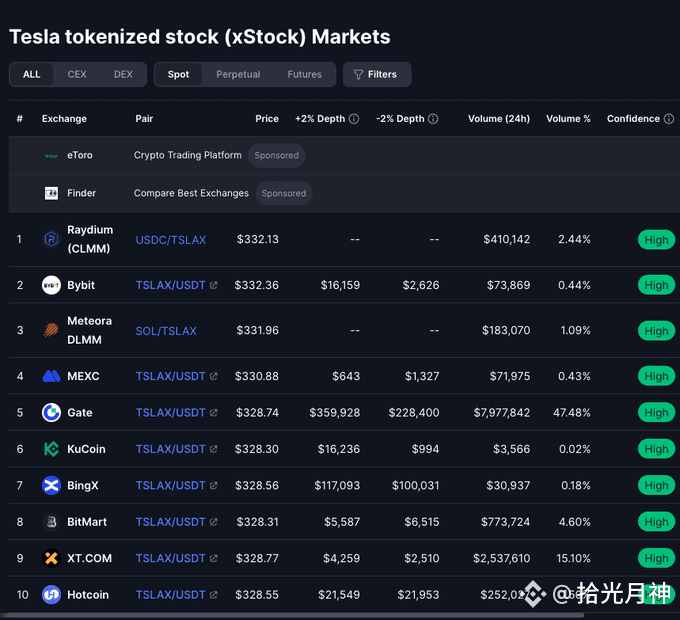
Task: Sort by the Volume % column header
Action: pyautogui.click(x=568, y=119)
